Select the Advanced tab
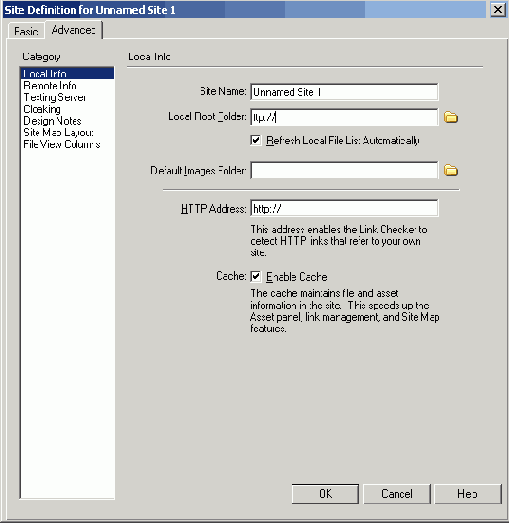The image size is (509, 523). (x=74, y=30)
